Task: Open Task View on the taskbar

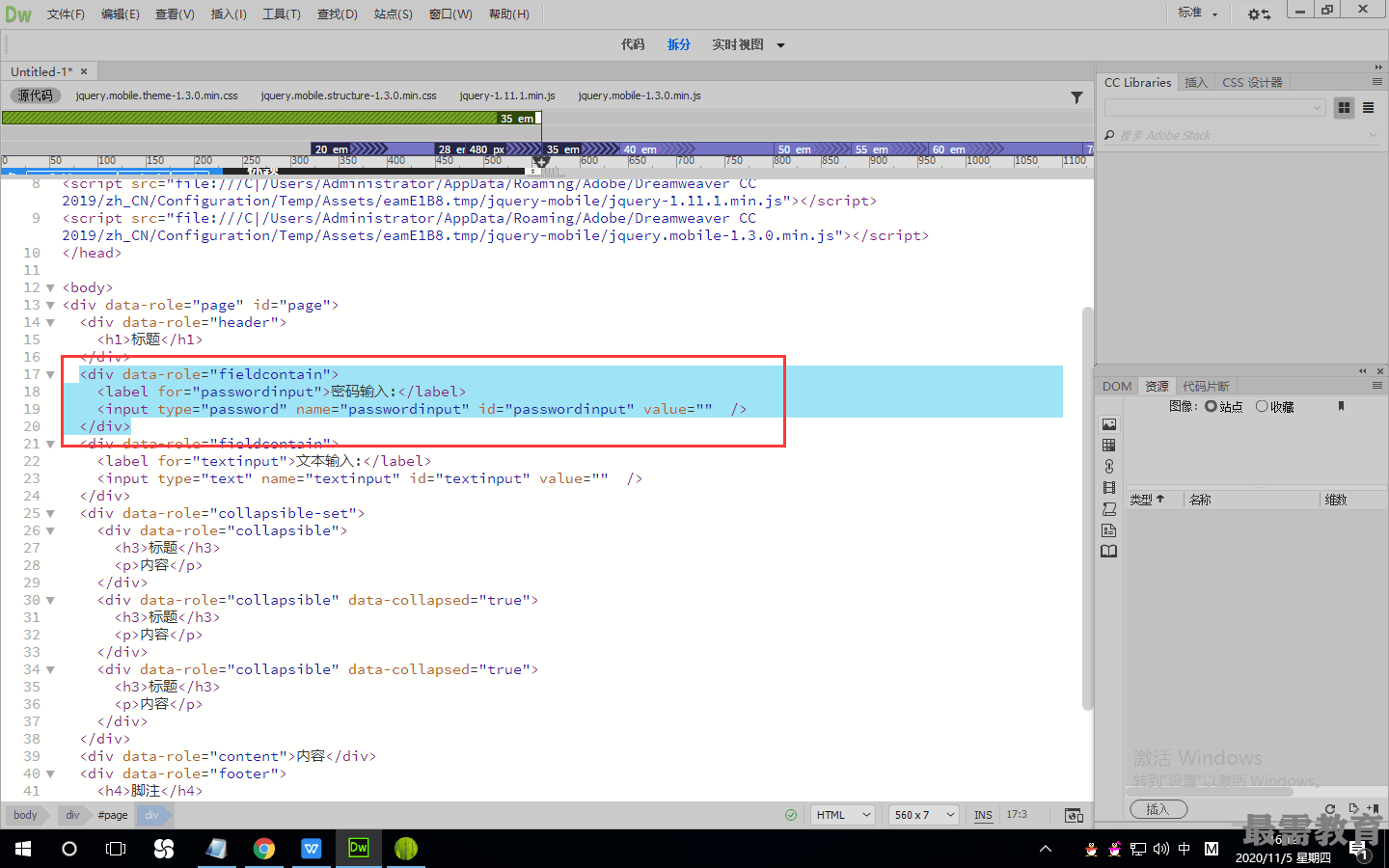Action: (116, 849)
